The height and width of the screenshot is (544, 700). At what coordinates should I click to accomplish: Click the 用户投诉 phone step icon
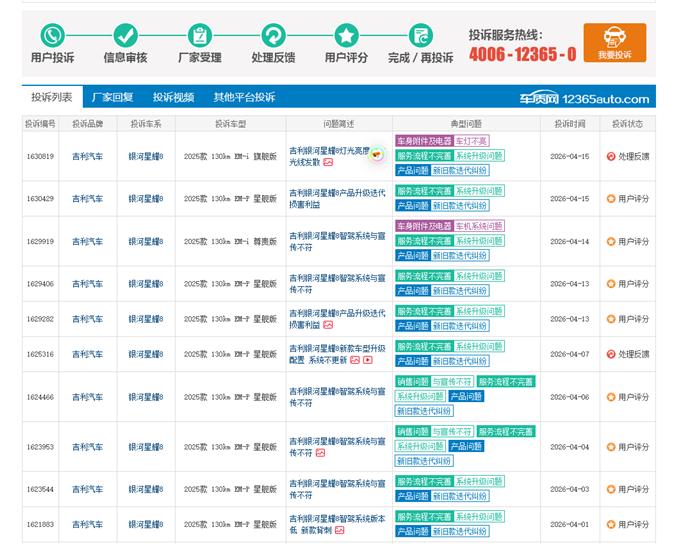pyautogui.click(x=52, y=36)
